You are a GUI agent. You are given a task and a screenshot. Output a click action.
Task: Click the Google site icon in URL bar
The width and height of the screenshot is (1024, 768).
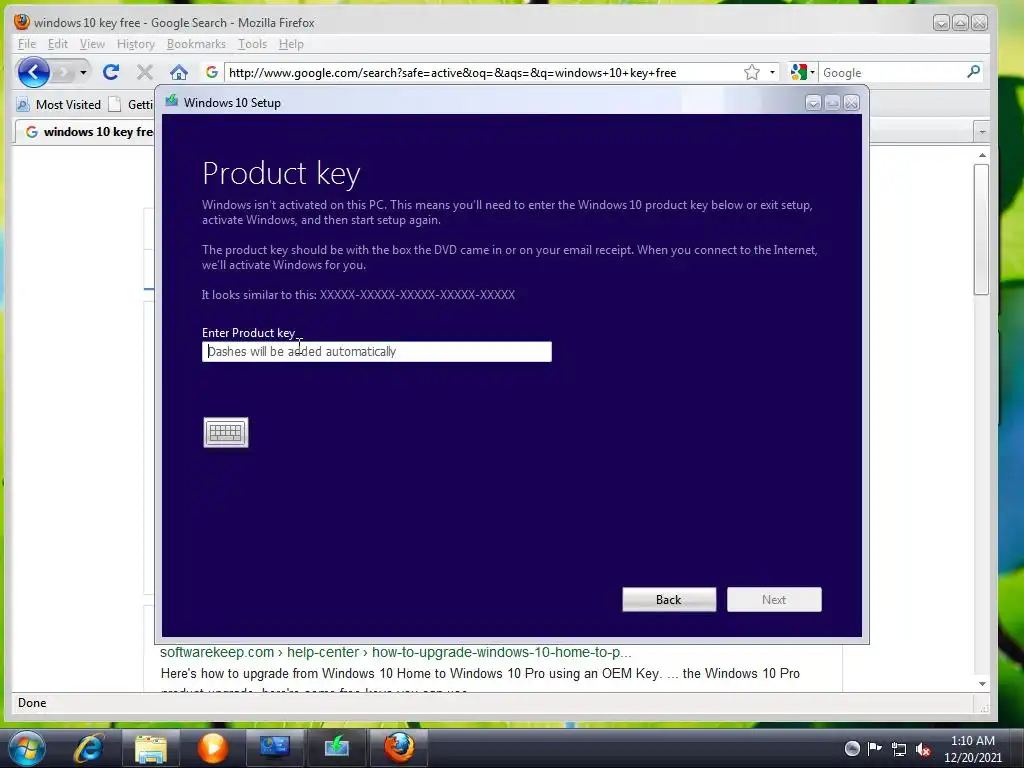tap(211, 72)
